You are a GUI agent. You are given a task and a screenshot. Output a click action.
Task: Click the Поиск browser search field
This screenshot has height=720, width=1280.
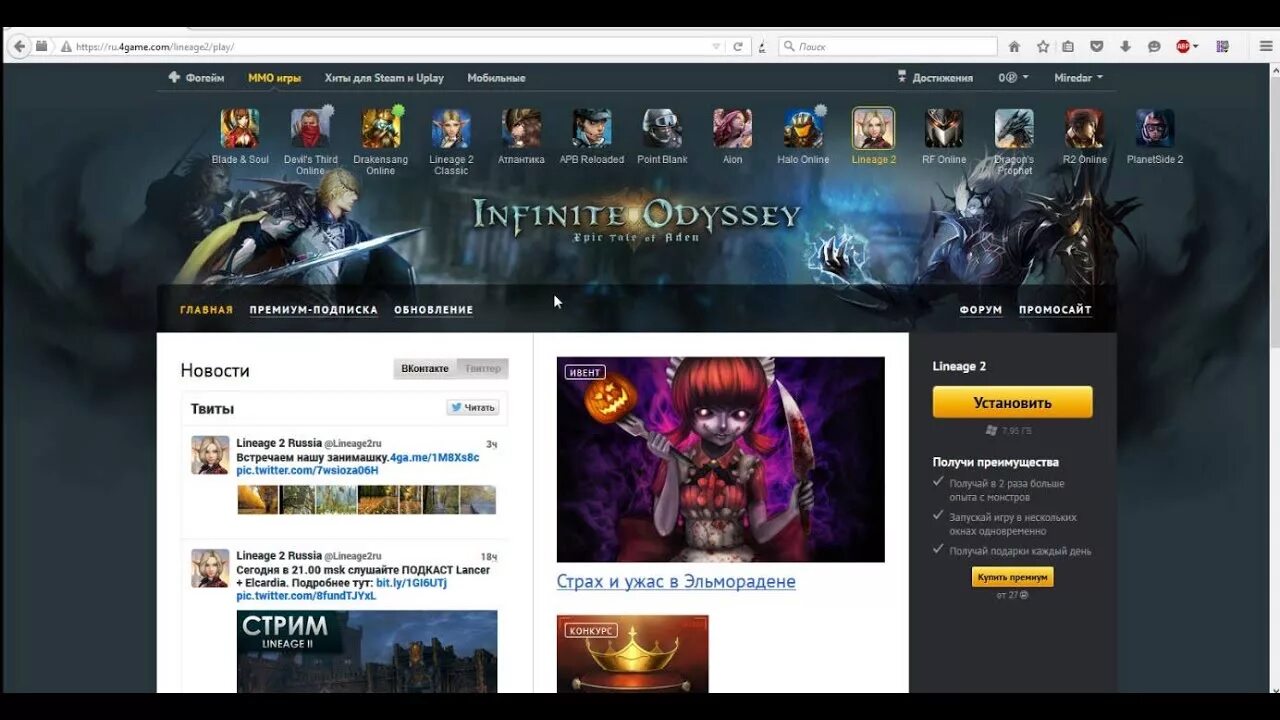(888, 46)
